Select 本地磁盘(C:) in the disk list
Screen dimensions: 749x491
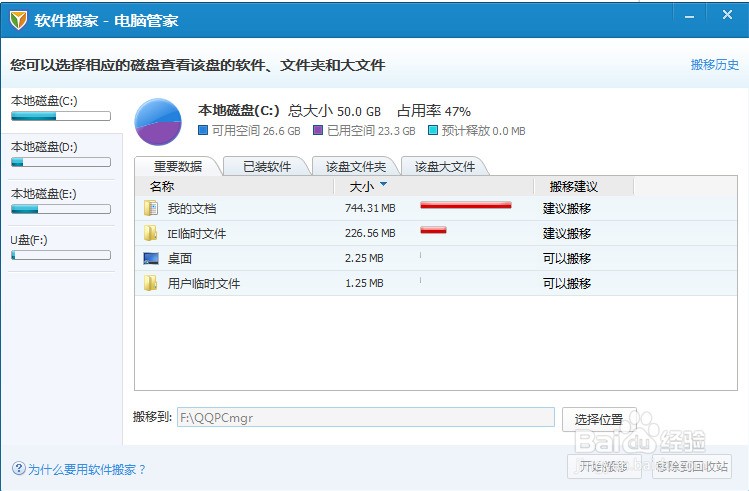tap(61, 109)
